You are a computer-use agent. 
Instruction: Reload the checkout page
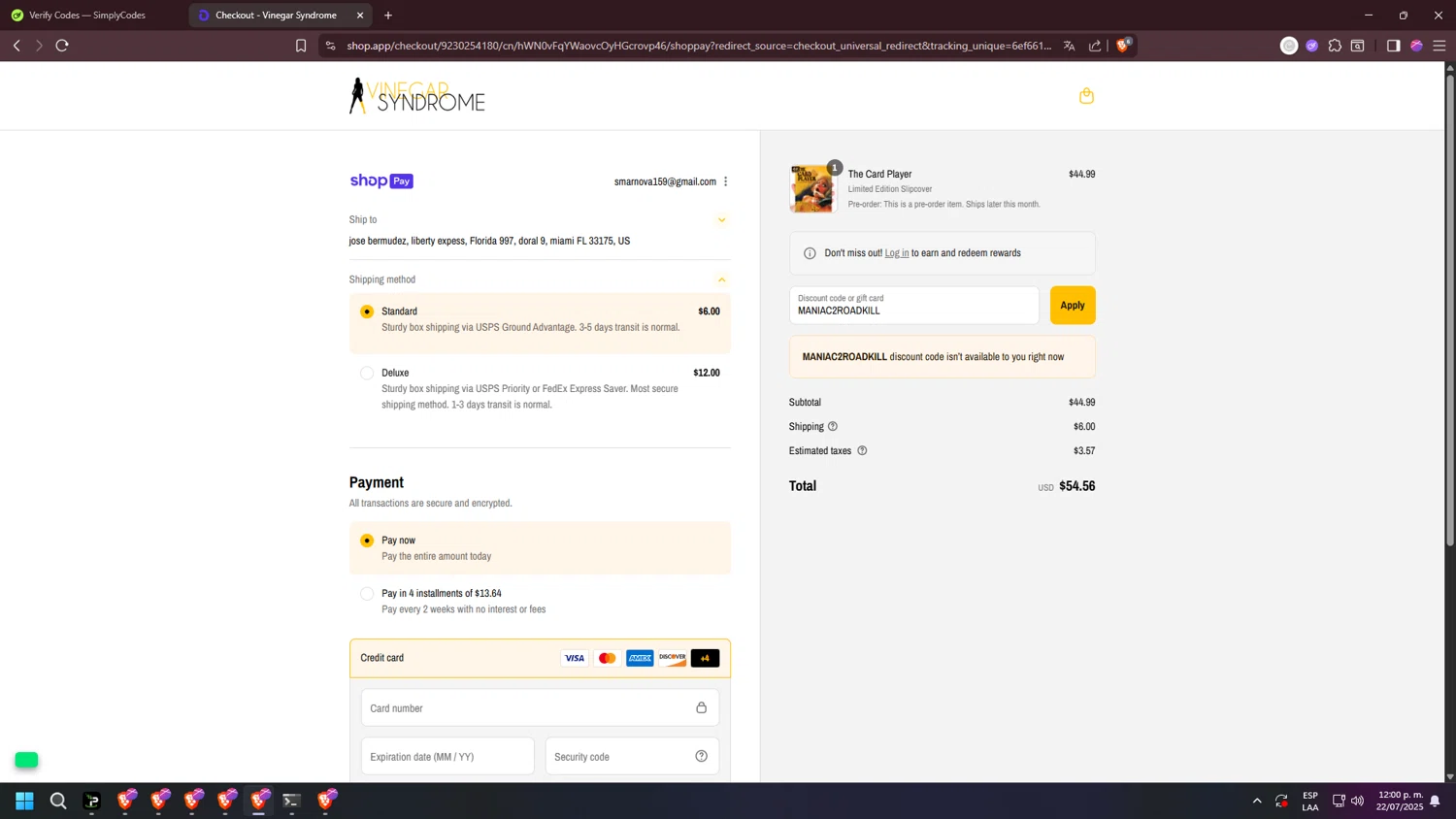pyautogui.click(x=62, y=46)
